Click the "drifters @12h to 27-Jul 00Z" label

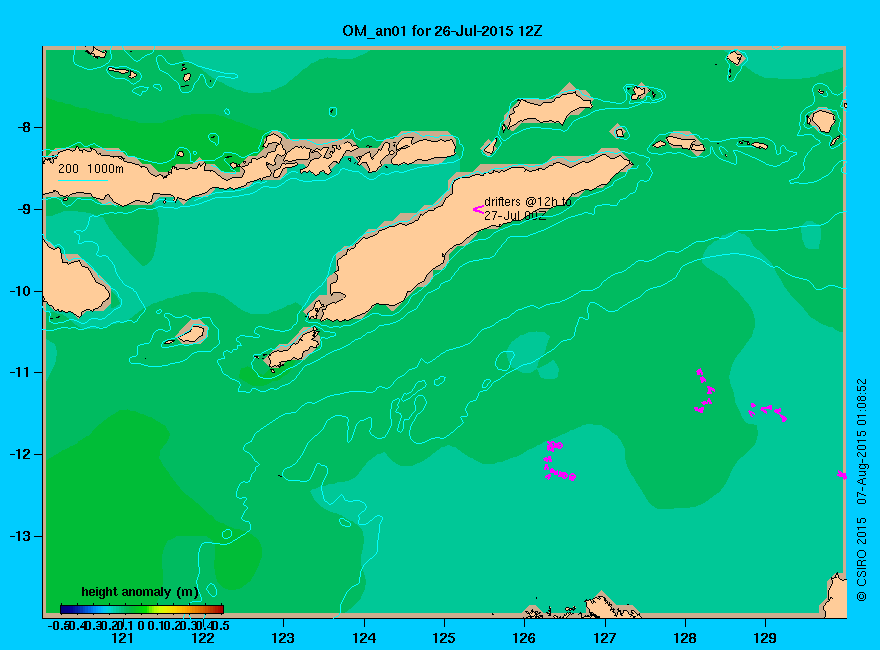coord(528,208)
